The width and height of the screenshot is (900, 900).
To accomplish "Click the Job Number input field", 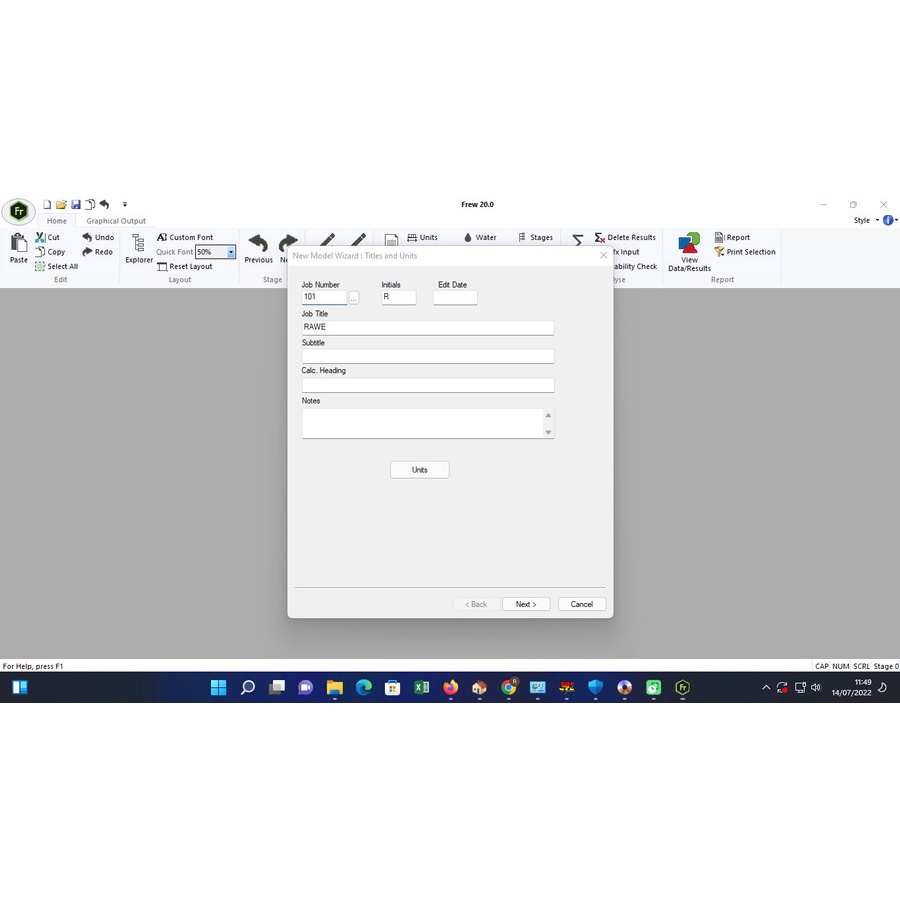I will 324,297.
